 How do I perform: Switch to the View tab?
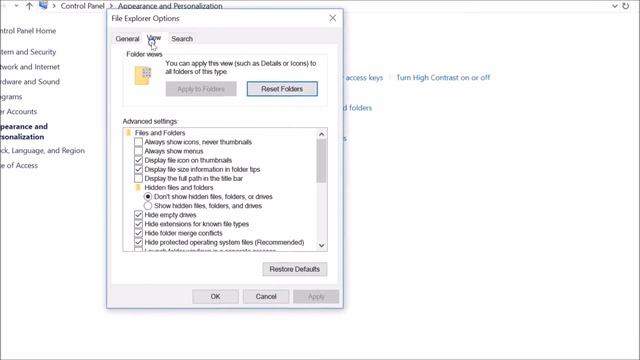pos(154,38)
